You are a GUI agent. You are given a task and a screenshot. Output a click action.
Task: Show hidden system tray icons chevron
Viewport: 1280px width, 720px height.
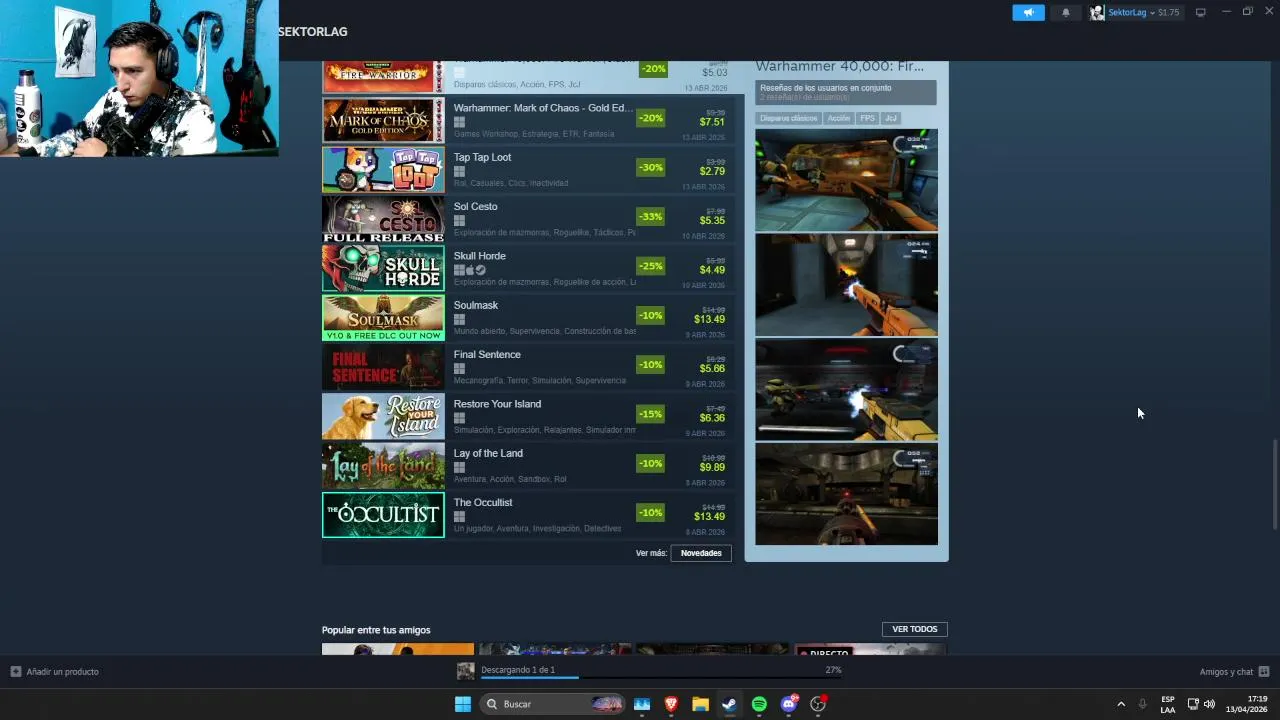point(1121,704)
